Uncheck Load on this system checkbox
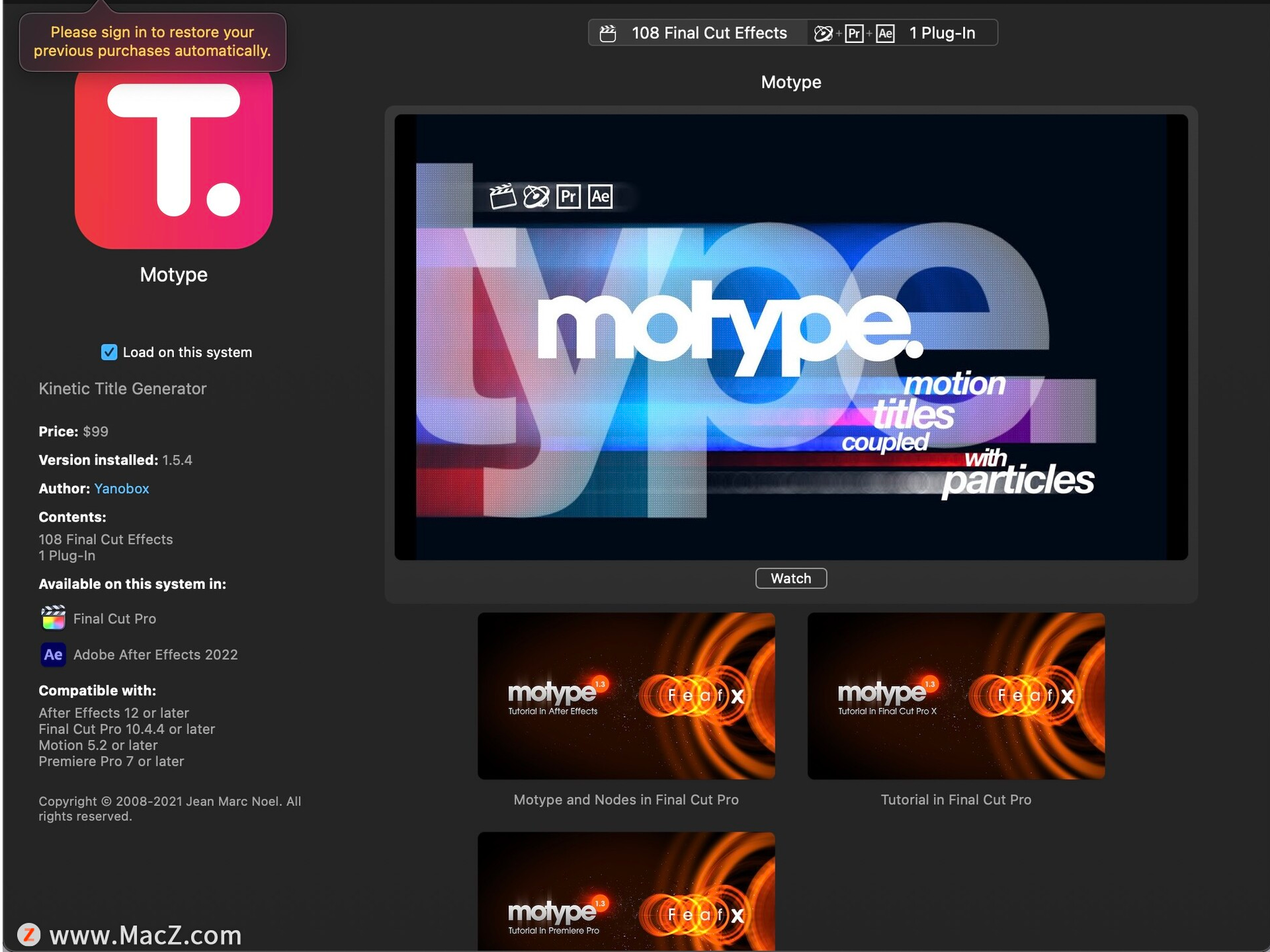The height and width of the screenshot is (952, 1270). point(109,352)
